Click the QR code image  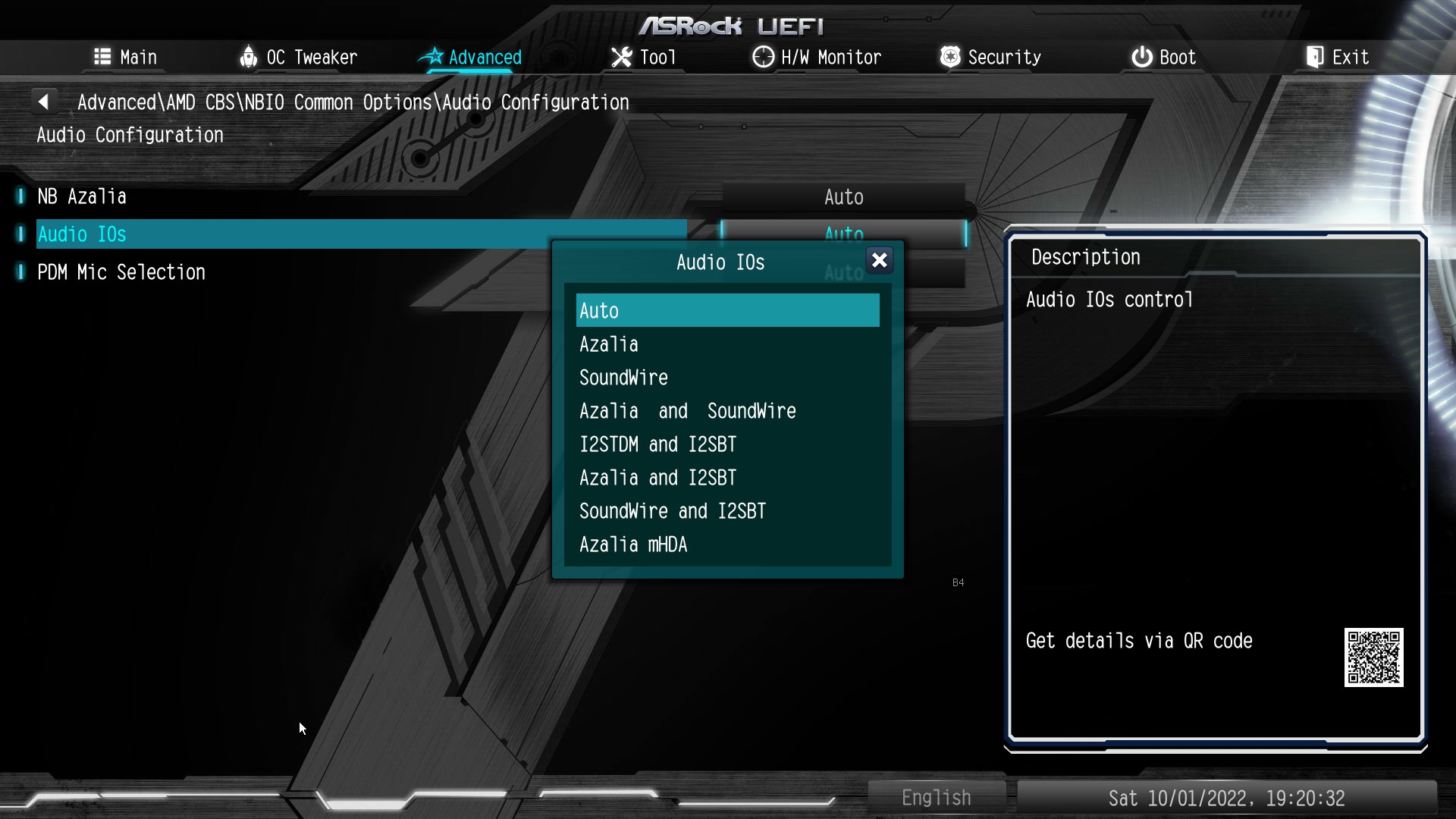click(x=1373, y=657)
